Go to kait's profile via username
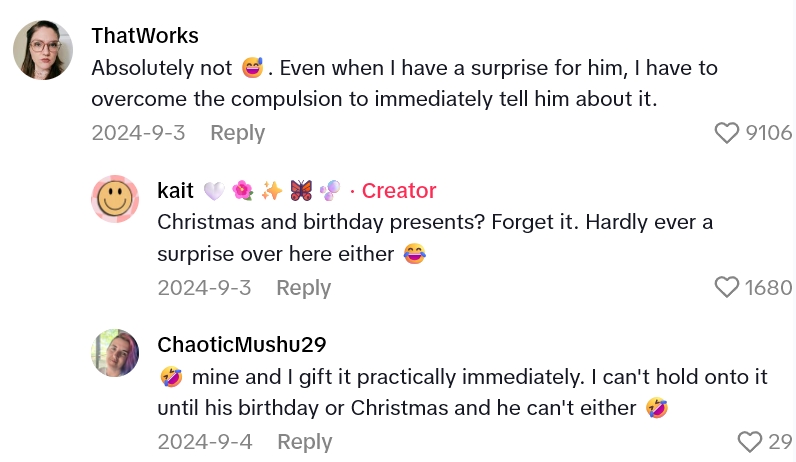The width and height of the screenshot is (796, 462). pyautogui.click(x=175, y=191)
